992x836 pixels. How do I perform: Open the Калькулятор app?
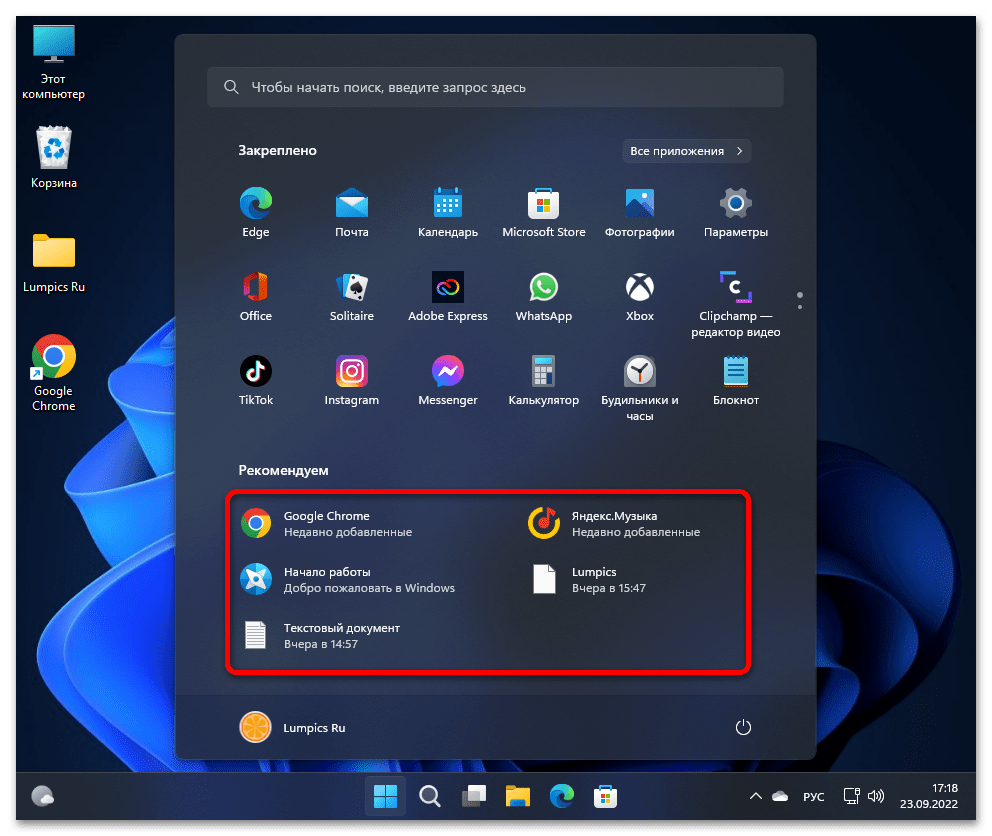[x=543, y=380]
